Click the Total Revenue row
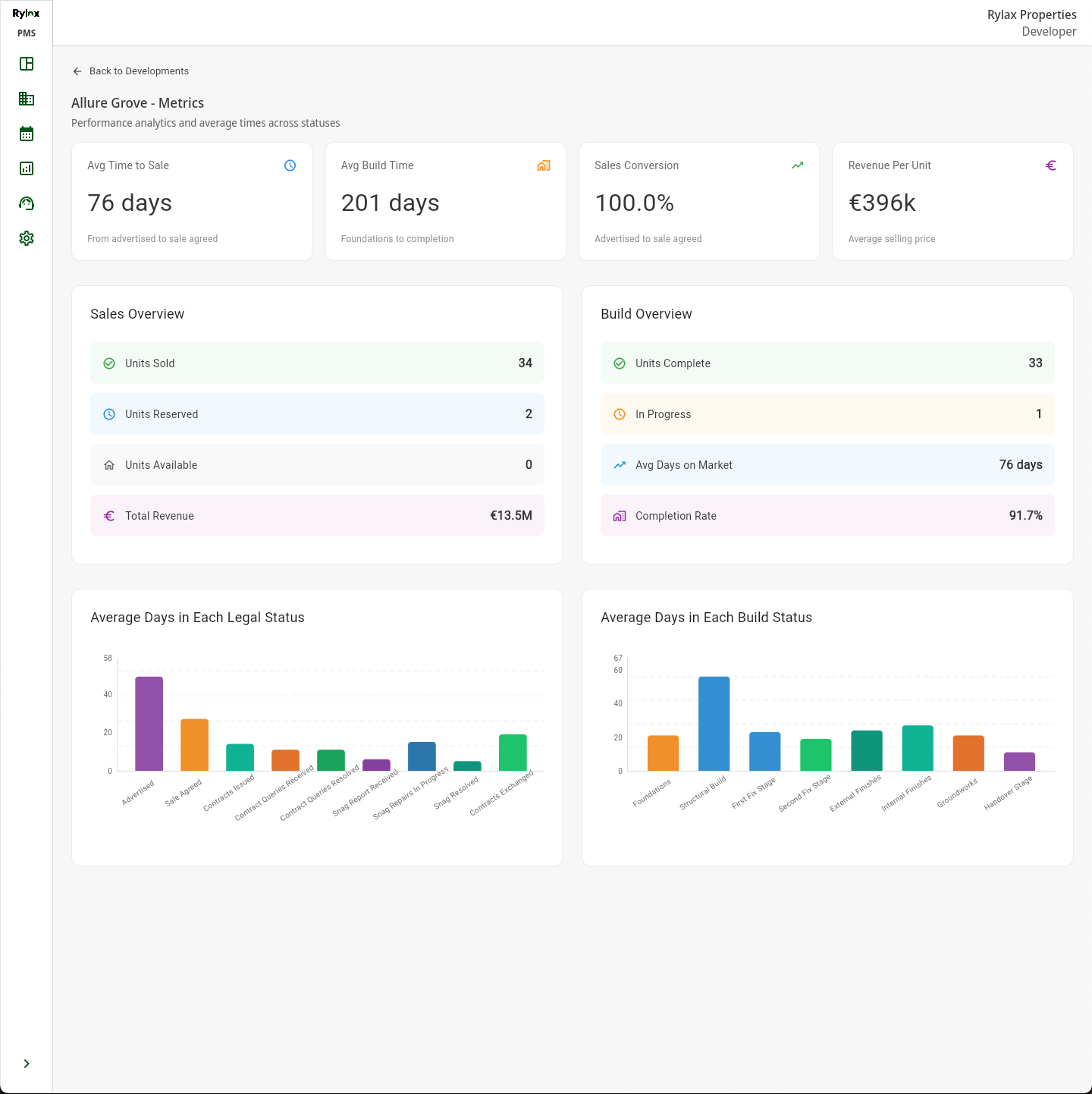The height and width of the screenshot is (1094, 1092). (317, 515)
